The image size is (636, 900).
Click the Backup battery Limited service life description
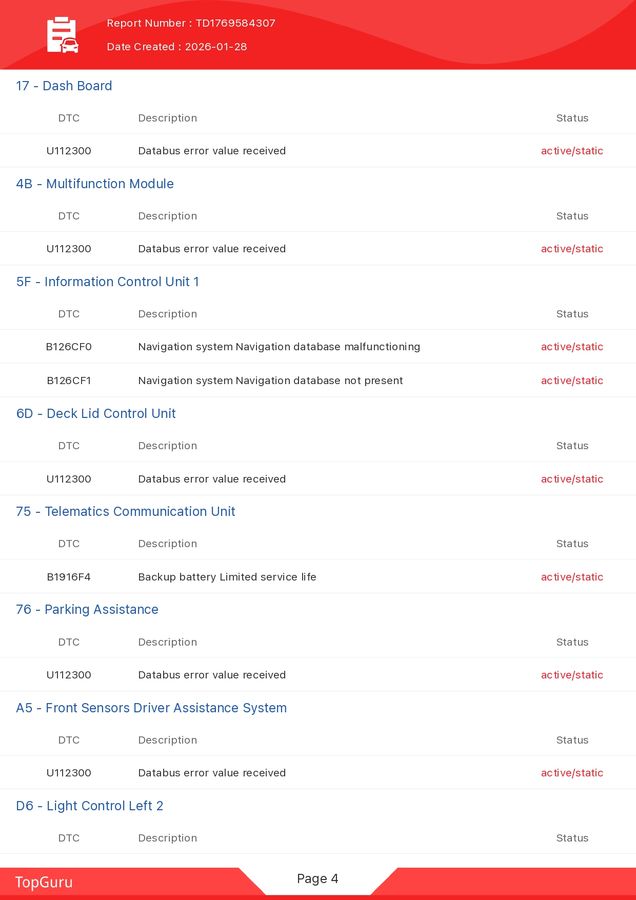point(227,577)
